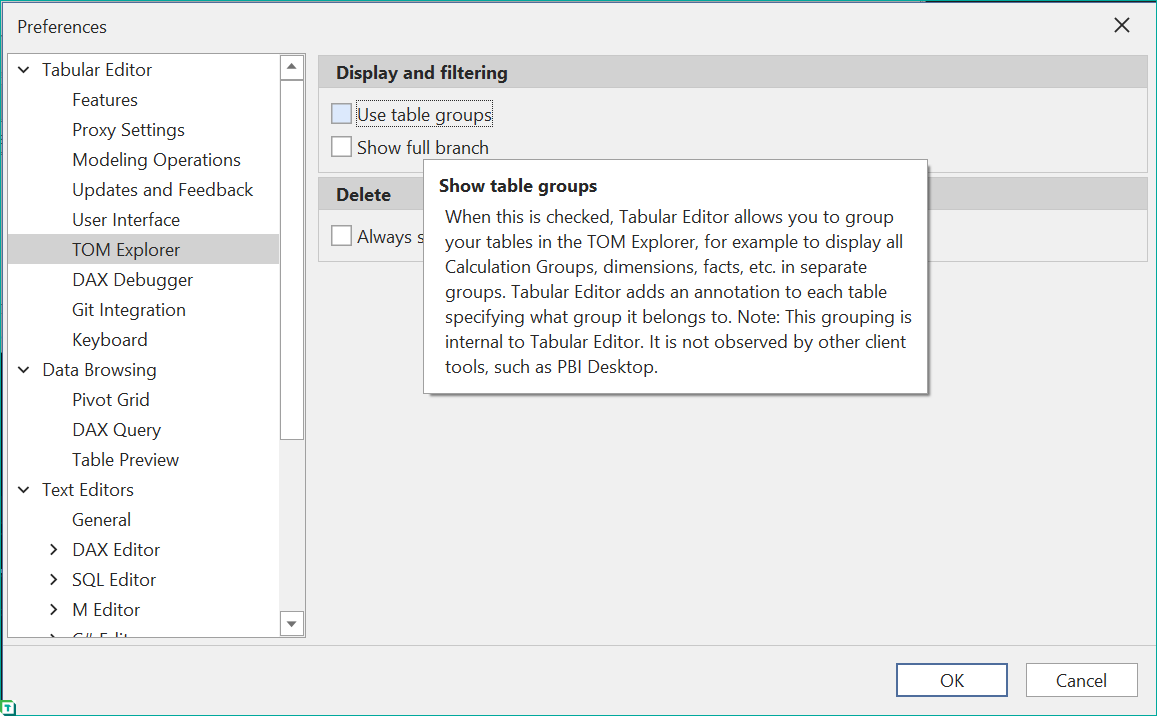Enable the Use table groups checkbox

[x=341, y=113]
